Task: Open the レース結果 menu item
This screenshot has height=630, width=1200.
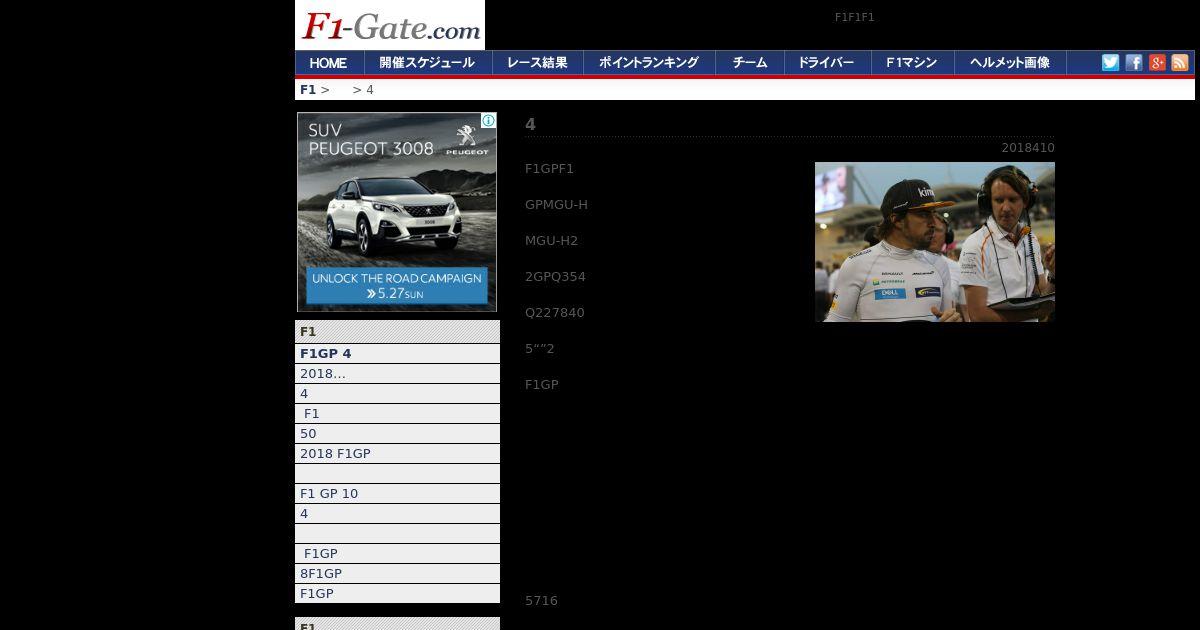Action: [537, 63]
